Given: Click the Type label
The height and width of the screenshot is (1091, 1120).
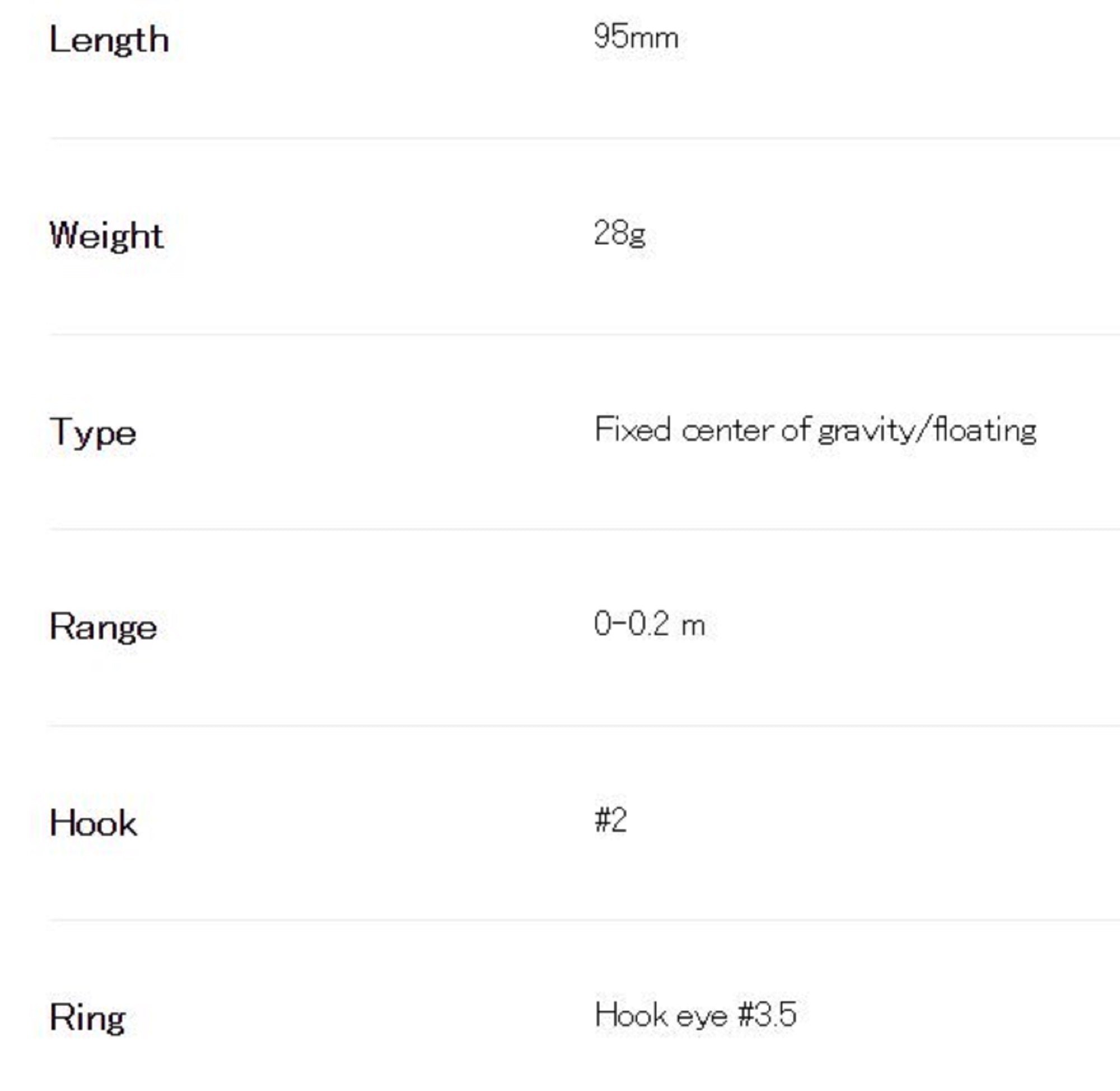Looking at the screenshot, I should (93, 432).
